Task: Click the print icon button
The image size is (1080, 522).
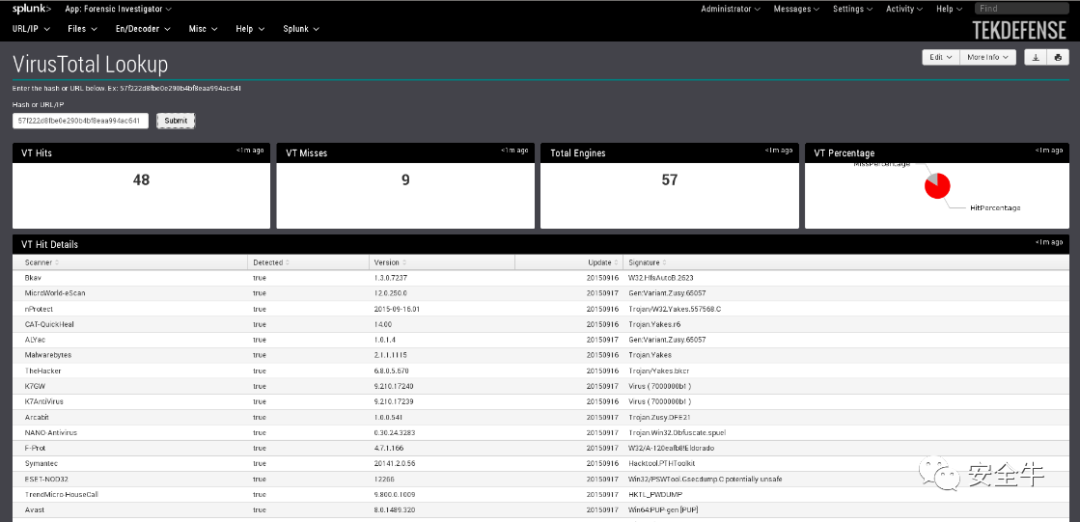Action: click(x=1057, y=58)
